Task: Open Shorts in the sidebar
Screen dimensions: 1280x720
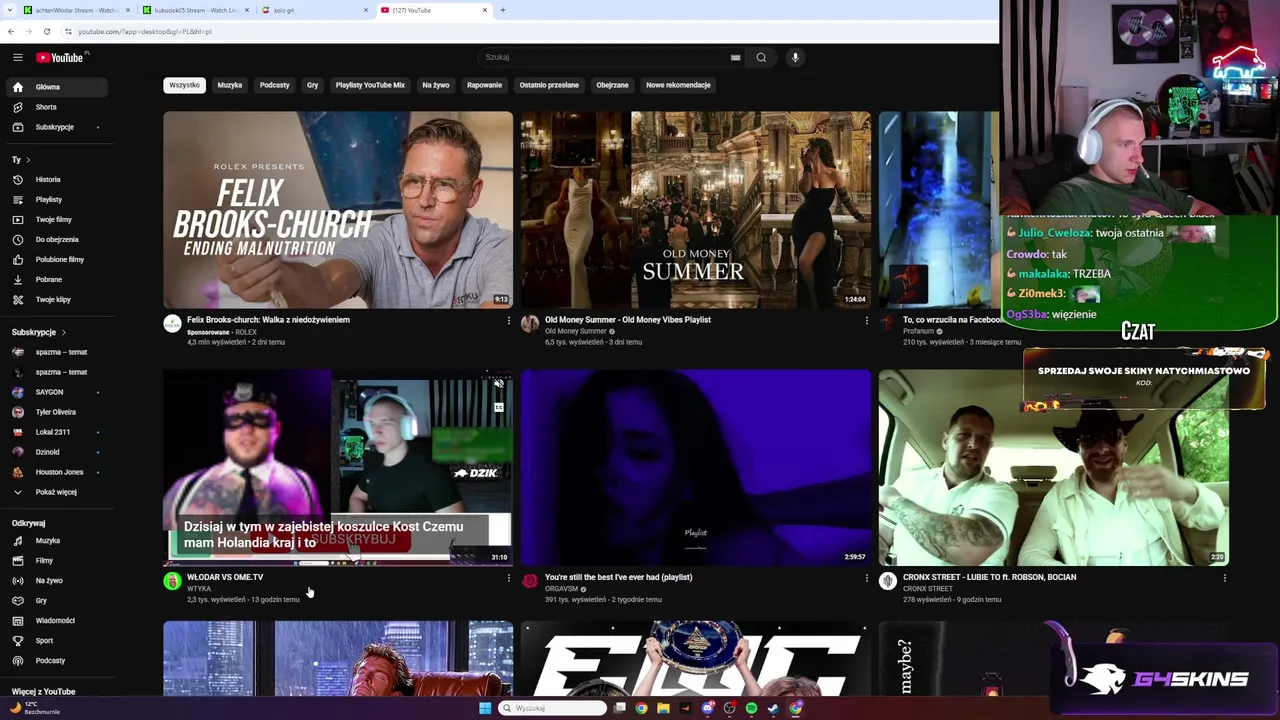Action: (56, 107)
